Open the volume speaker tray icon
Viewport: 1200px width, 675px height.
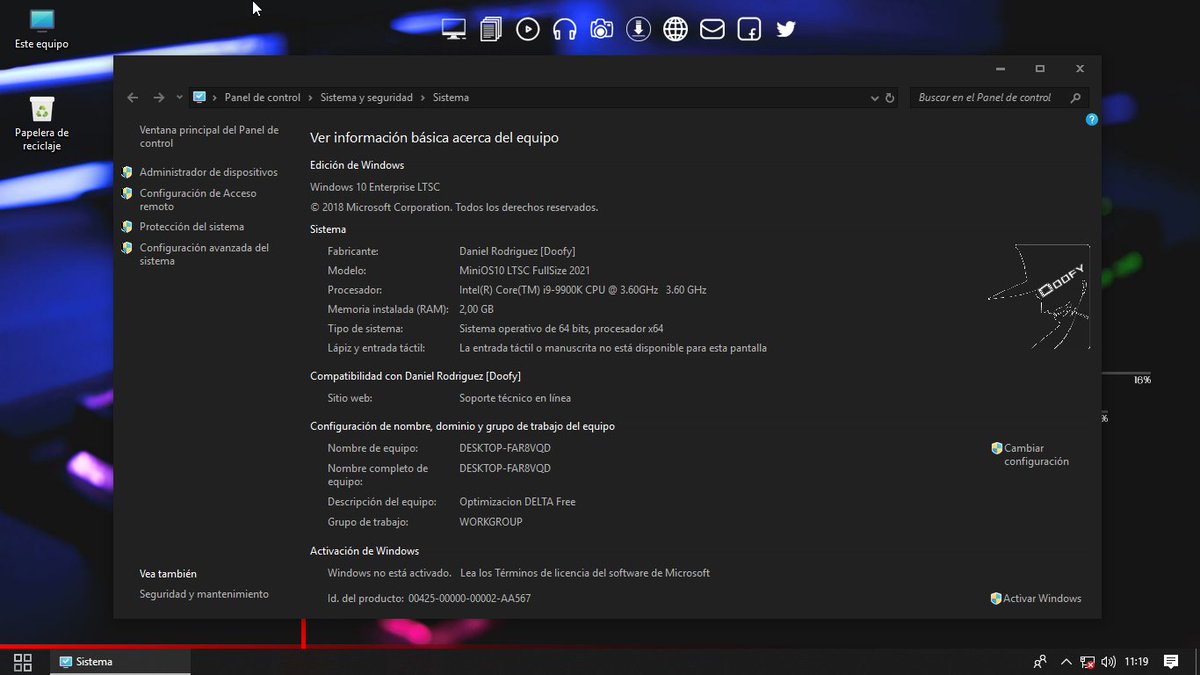coord(1108,662)
